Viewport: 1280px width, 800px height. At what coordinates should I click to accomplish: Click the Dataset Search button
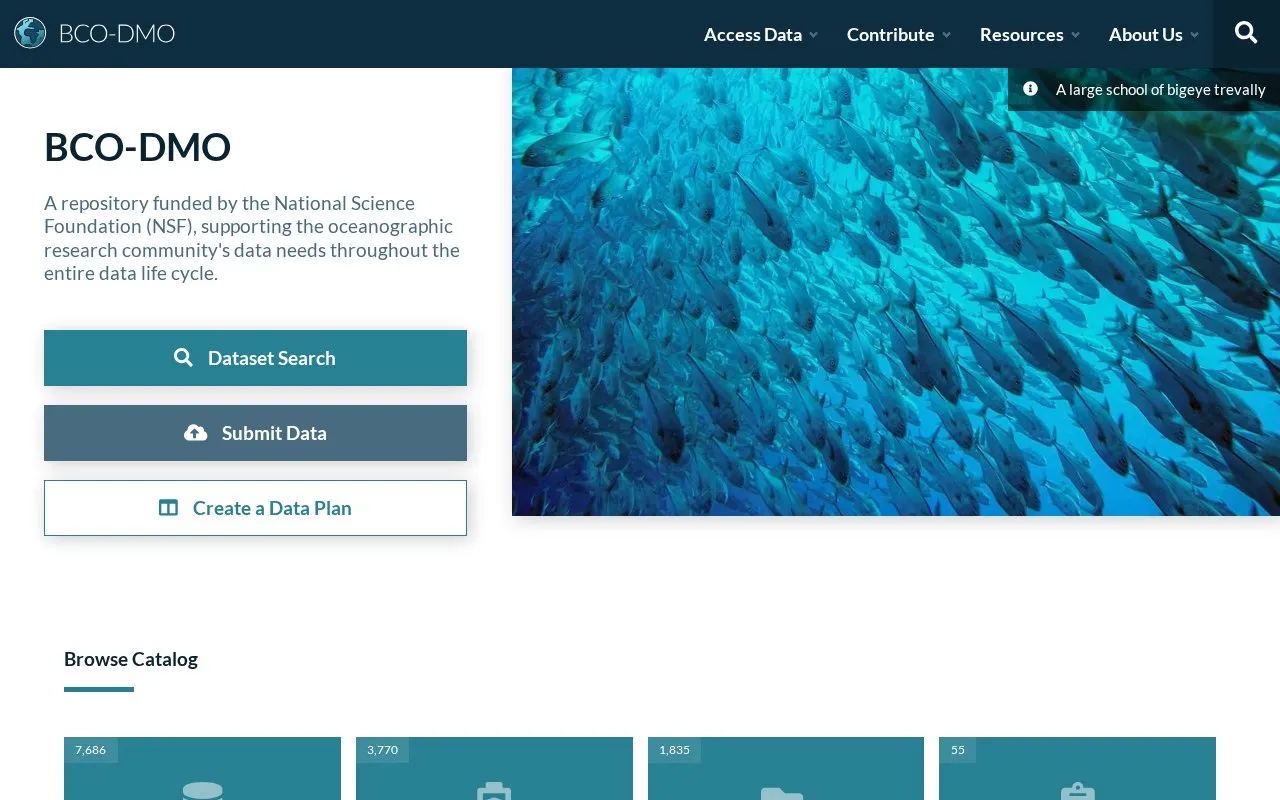click(255, 358)
